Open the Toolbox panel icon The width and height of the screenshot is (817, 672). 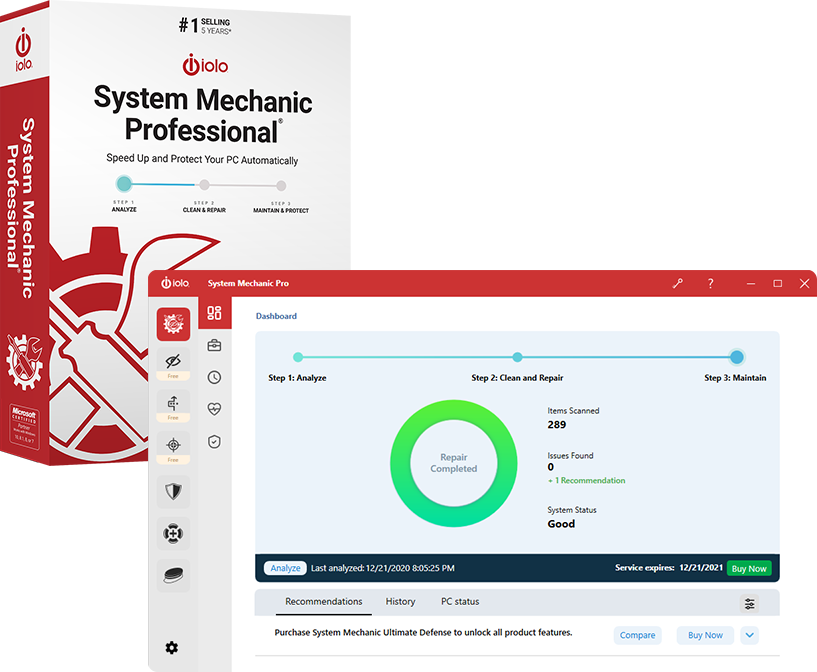coord(214,344)
